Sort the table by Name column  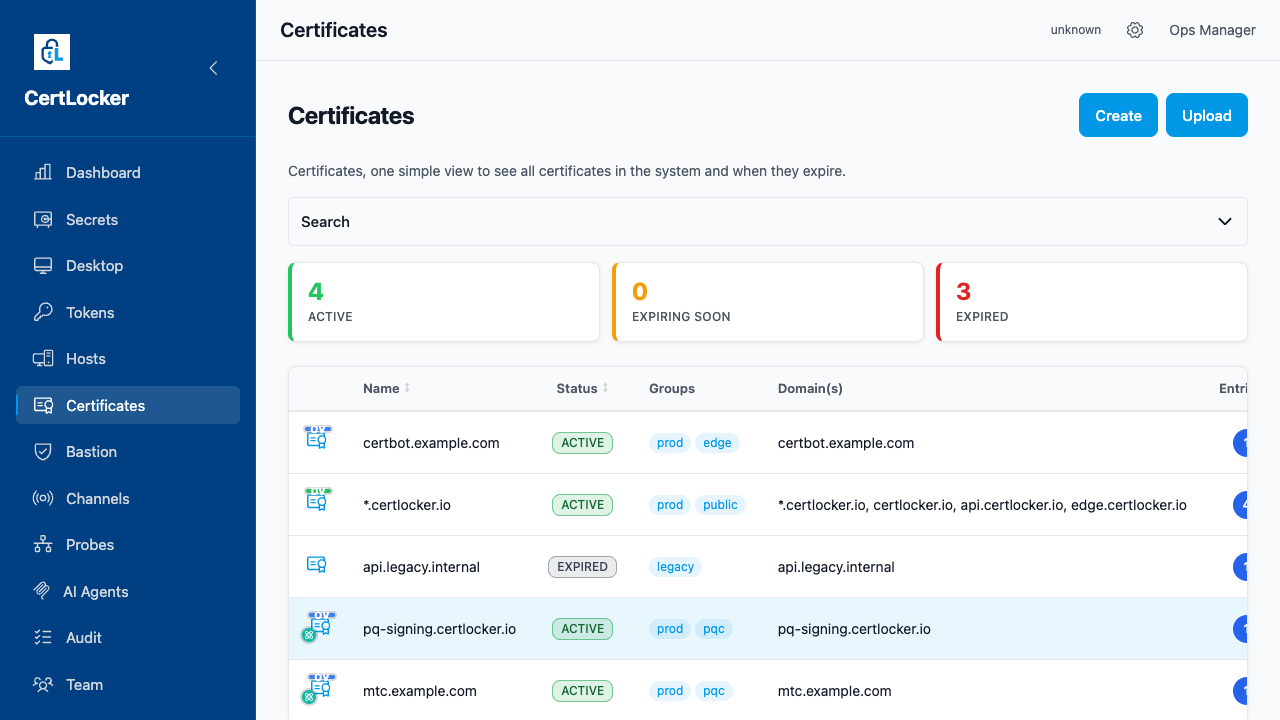coord(387,388)
